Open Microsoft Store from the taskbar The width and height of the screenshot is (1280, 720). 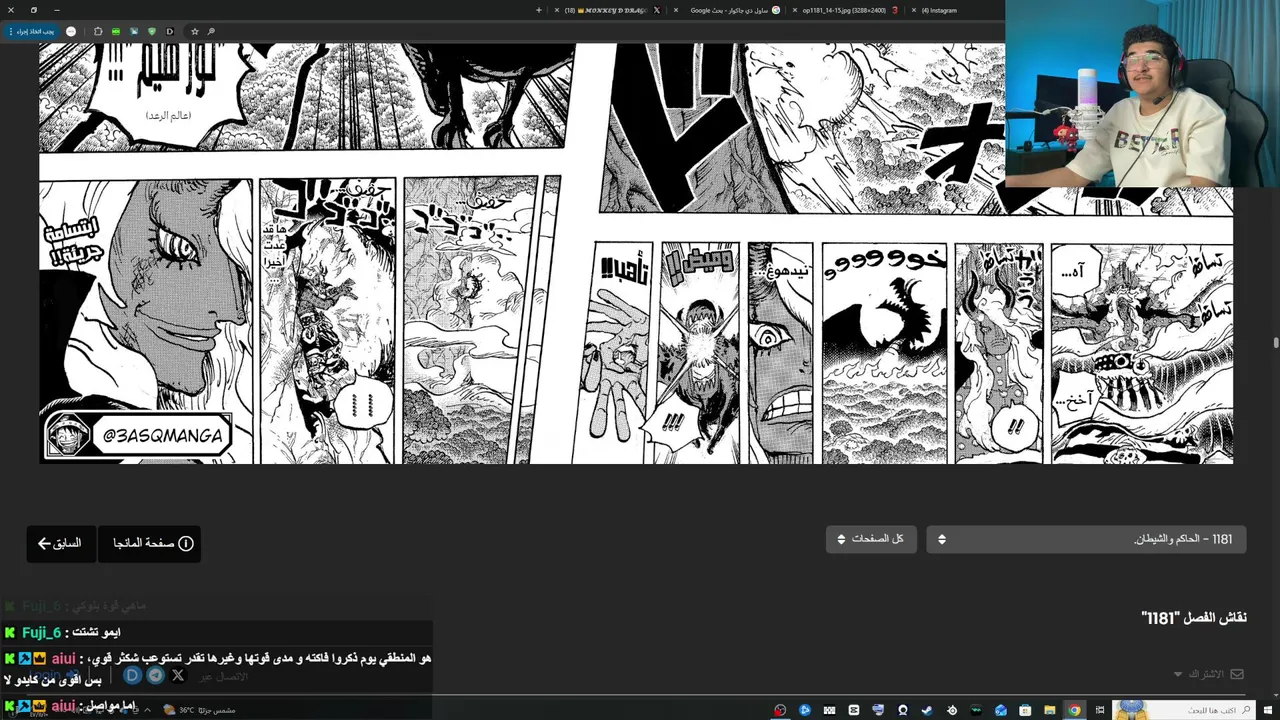[x=1025, y=710]
